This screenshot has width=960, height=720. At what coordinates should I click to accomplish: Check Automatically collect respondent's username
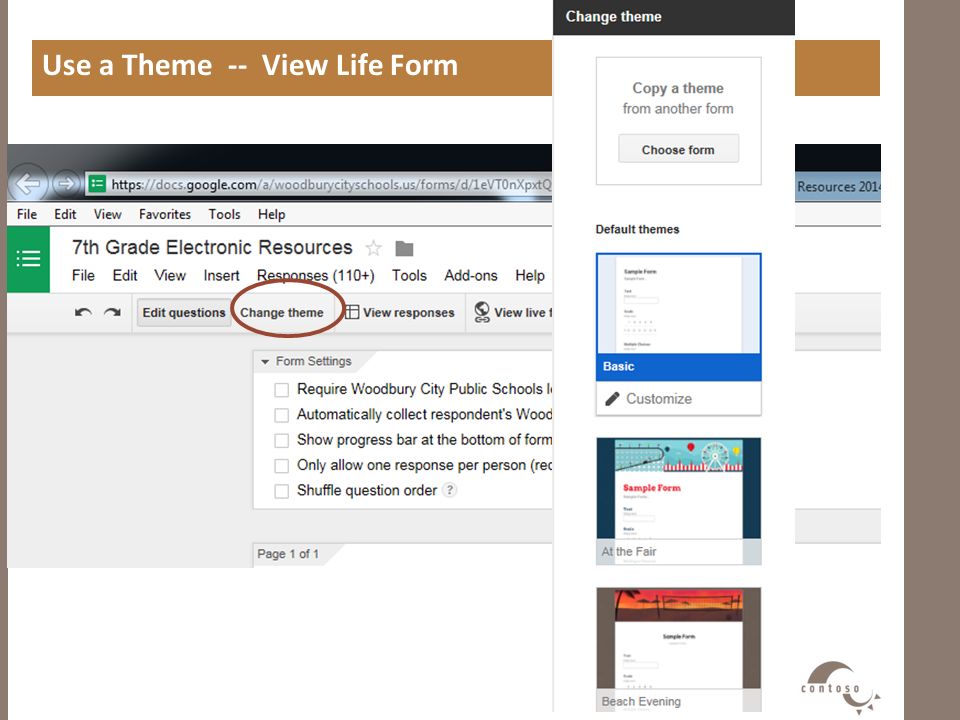point(282,415)
